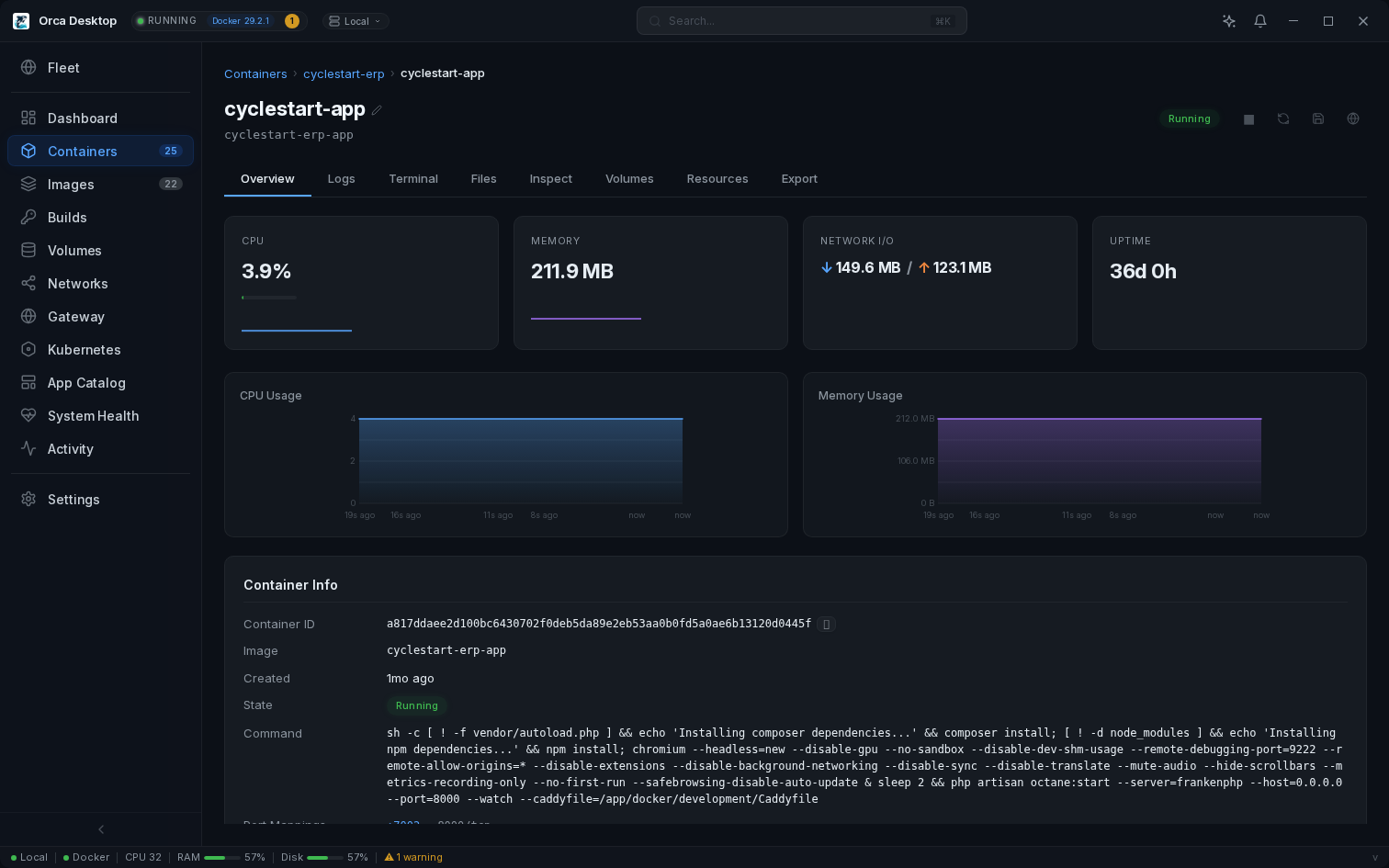Click the RUNNING engine status indicator
The width and height of the screenshot is (1389, 868).
(166, 21)
